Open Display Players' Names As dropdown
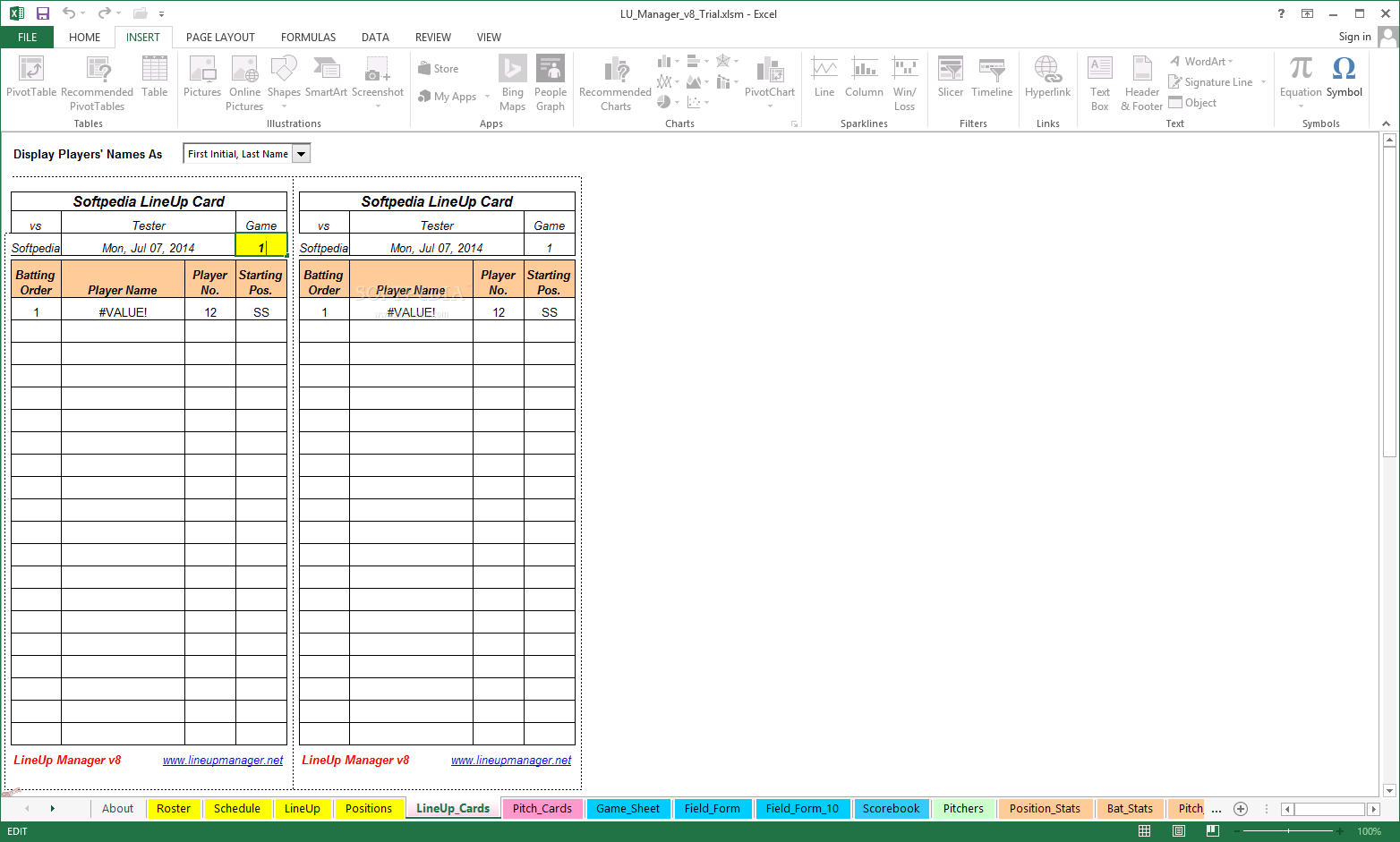Viewport: 1400px width, 842px height. tap(302, 154)
